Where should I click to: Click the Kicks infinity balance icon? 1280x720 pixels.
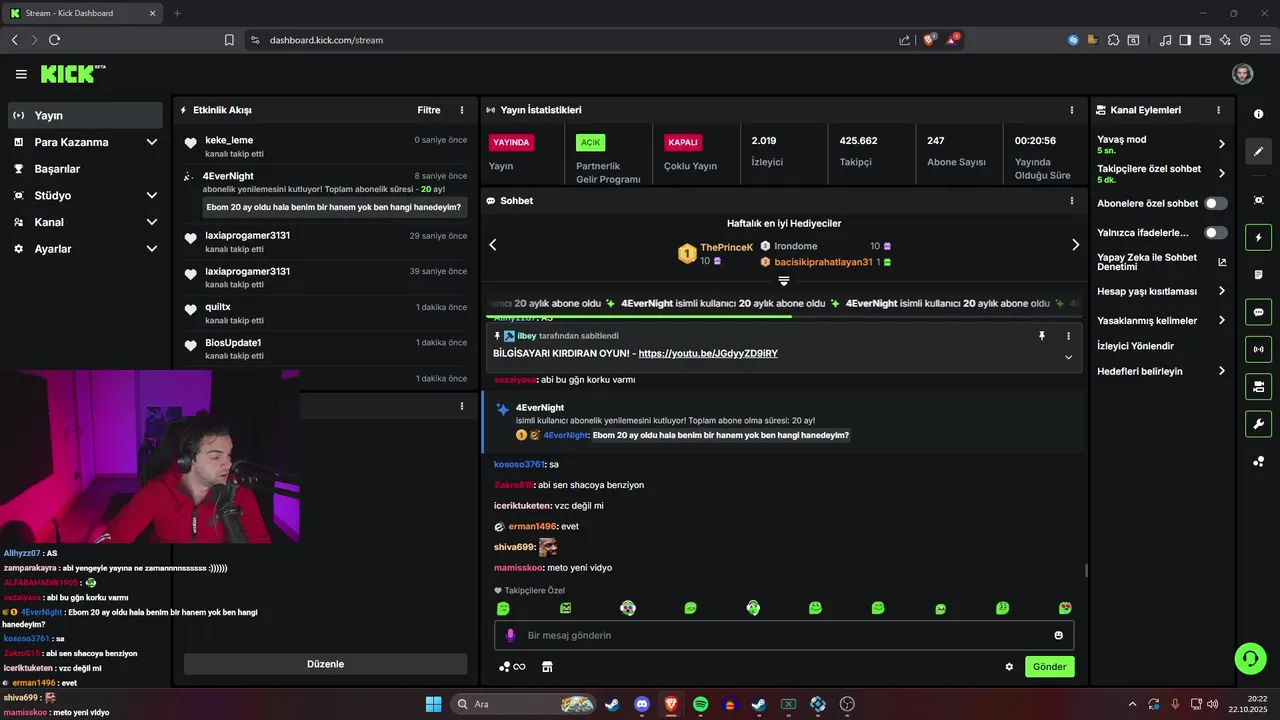[x=512, y=667]
